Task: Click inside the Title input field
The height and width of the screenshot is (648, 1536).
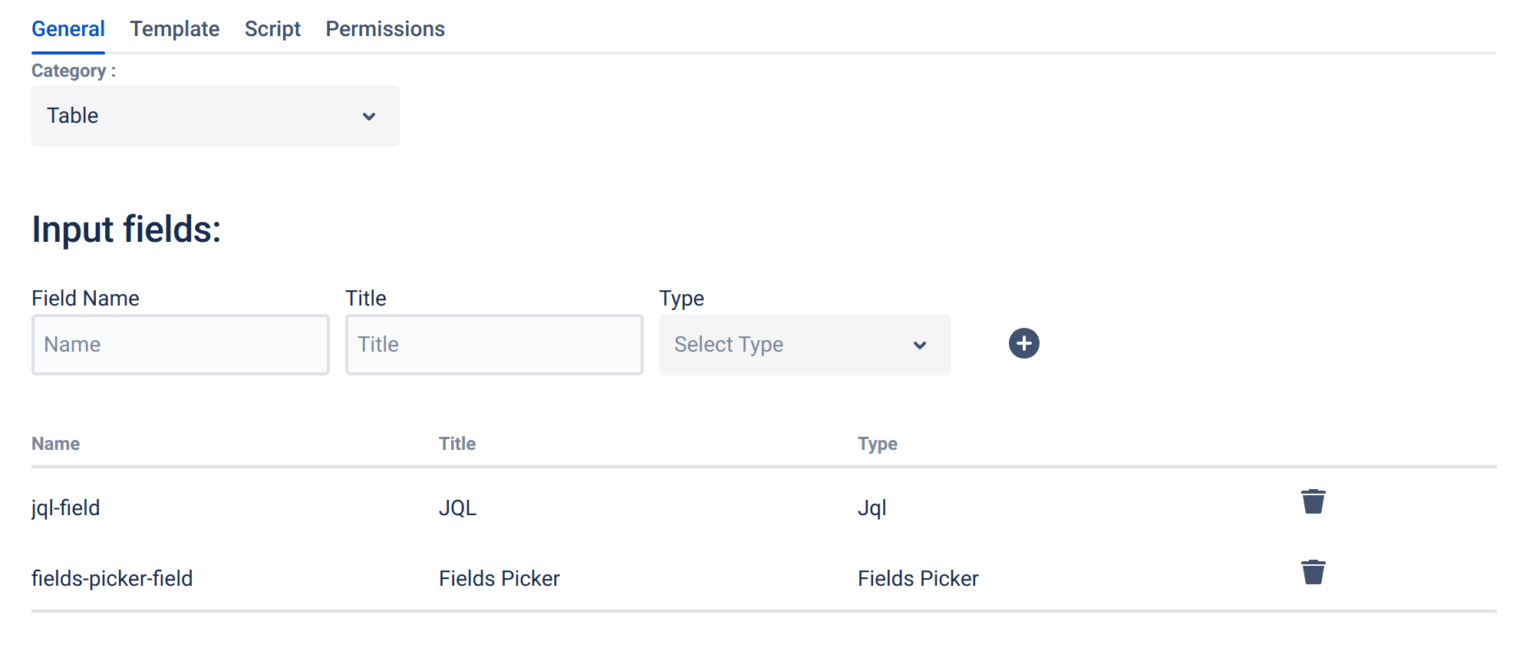Action: click(494, 344)
